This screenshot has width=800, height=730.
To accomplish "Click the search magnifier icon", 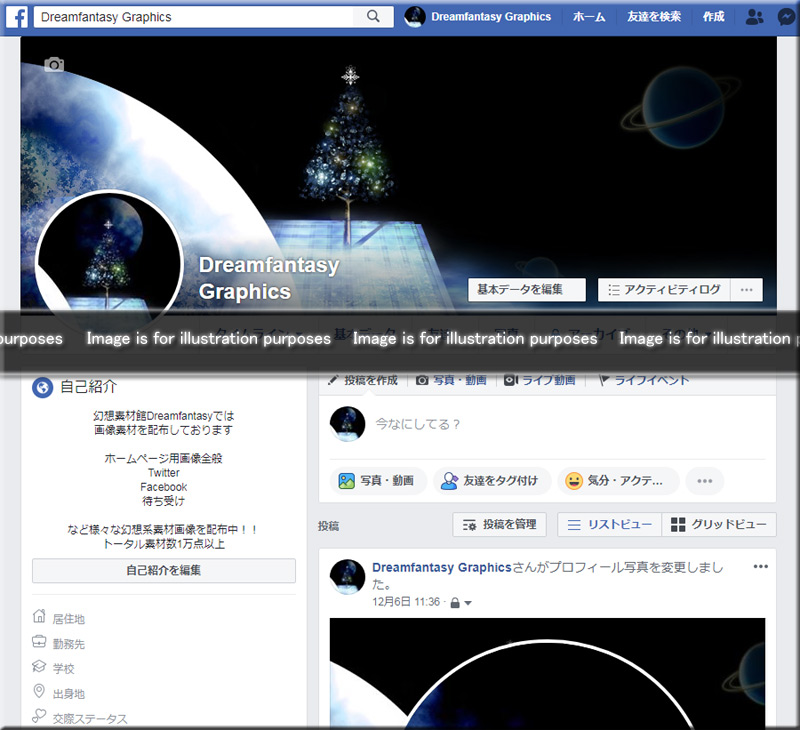I will click(374, 17).
